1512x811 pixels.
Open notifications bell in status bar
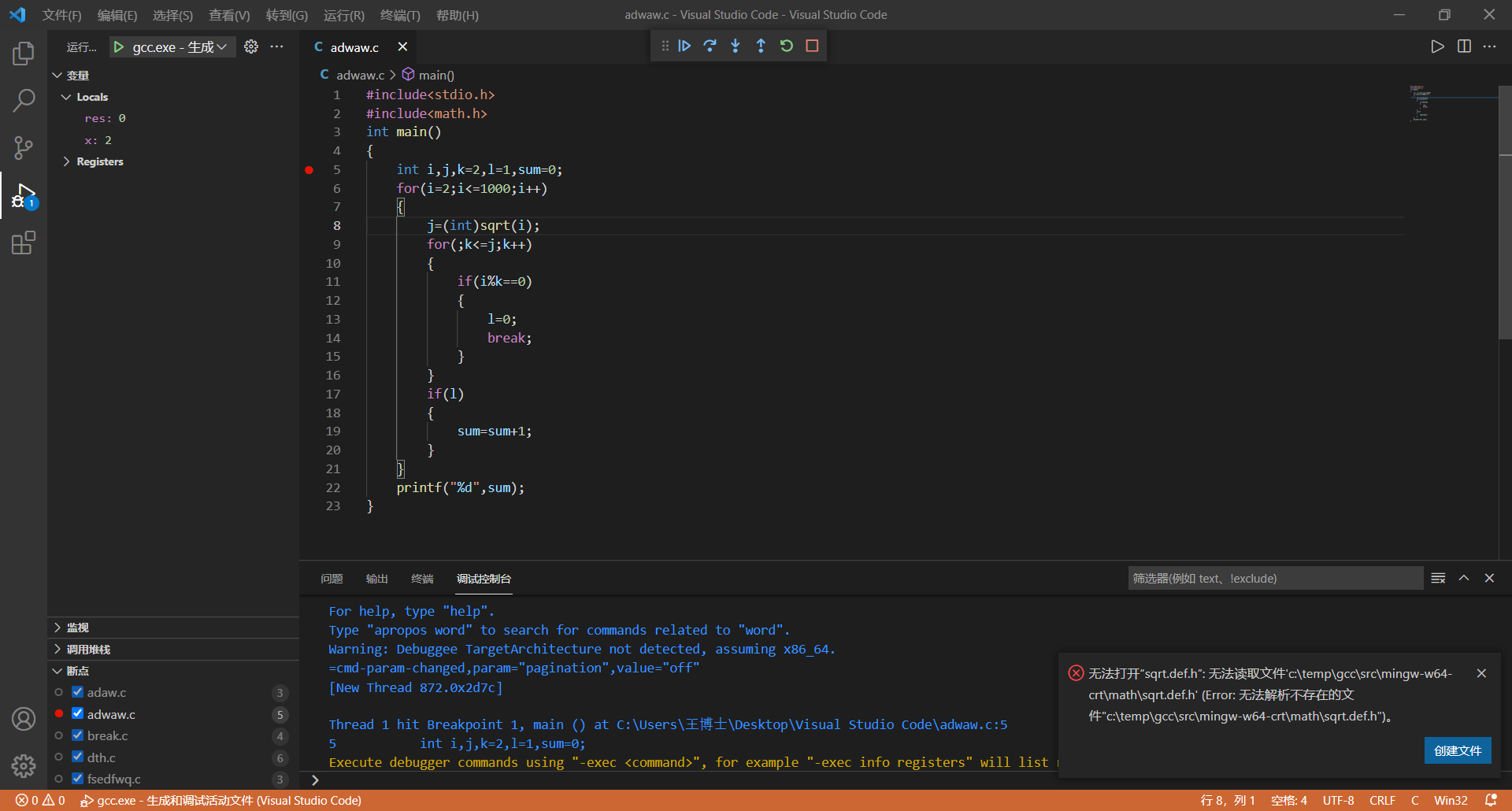(1491, 800)
